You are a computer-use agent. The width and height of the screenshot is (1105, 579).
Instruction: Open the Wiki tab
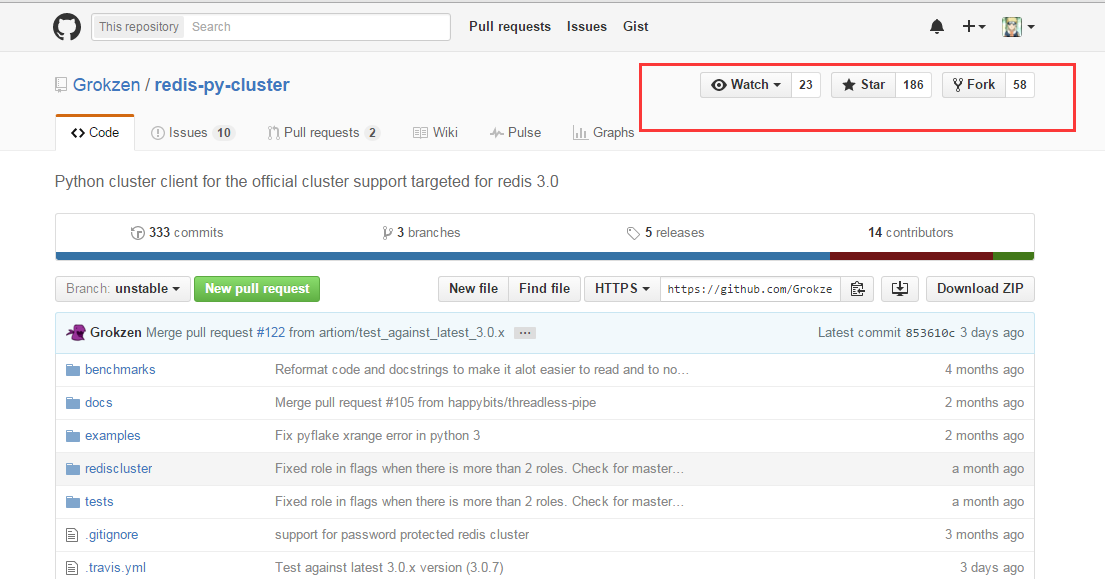(436, 132)
